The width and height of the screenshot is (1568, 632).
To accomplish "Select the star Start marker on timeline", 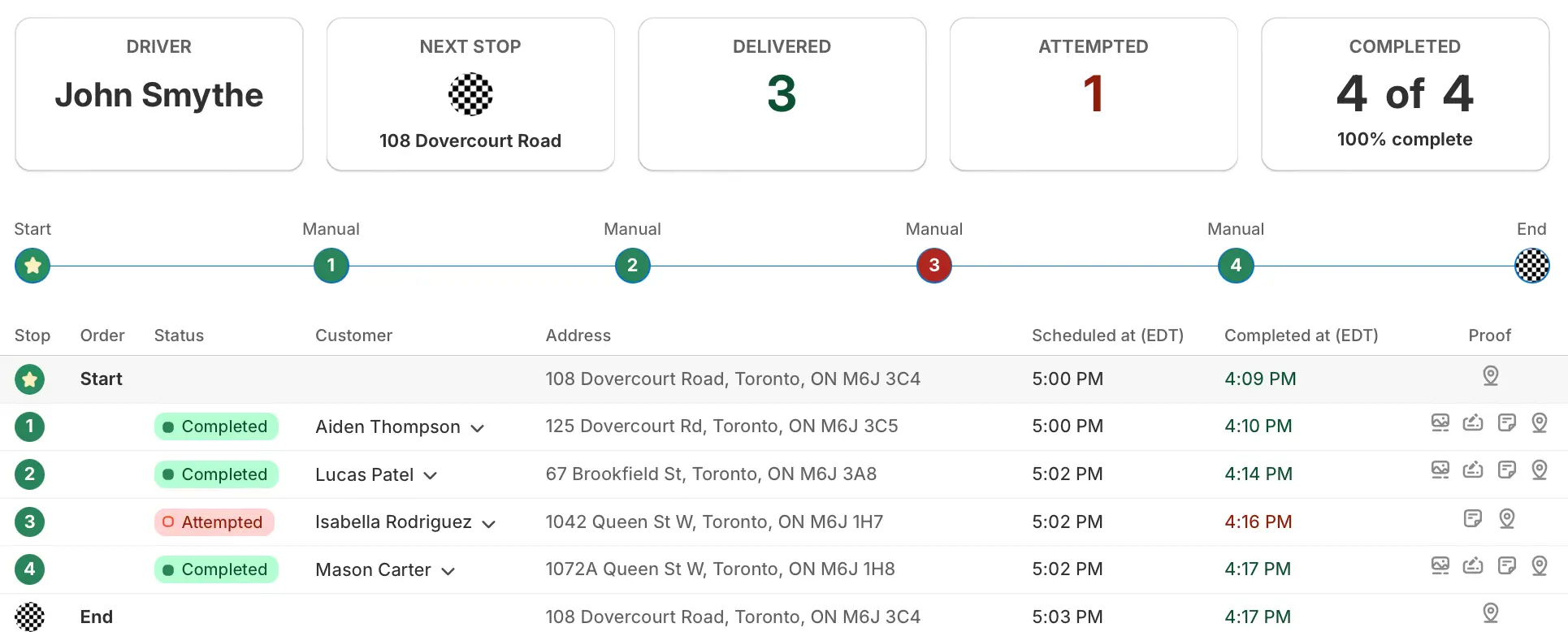I will [32, 266].
